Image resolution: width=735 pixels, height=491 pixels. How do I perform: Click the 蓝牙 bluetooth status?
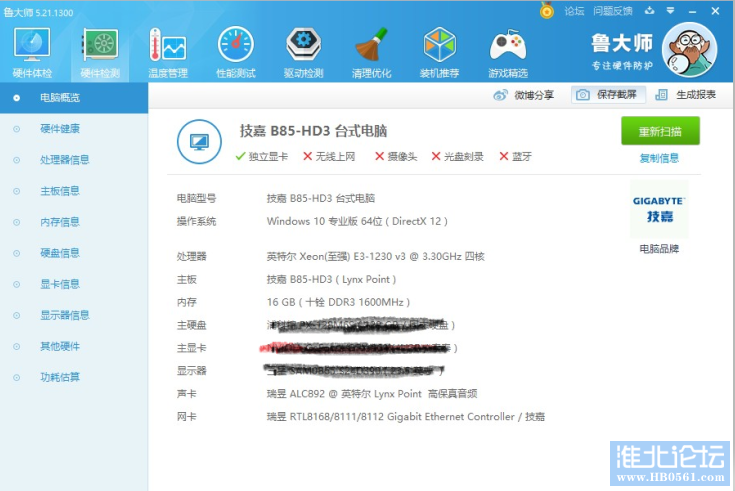pos(516,156)
